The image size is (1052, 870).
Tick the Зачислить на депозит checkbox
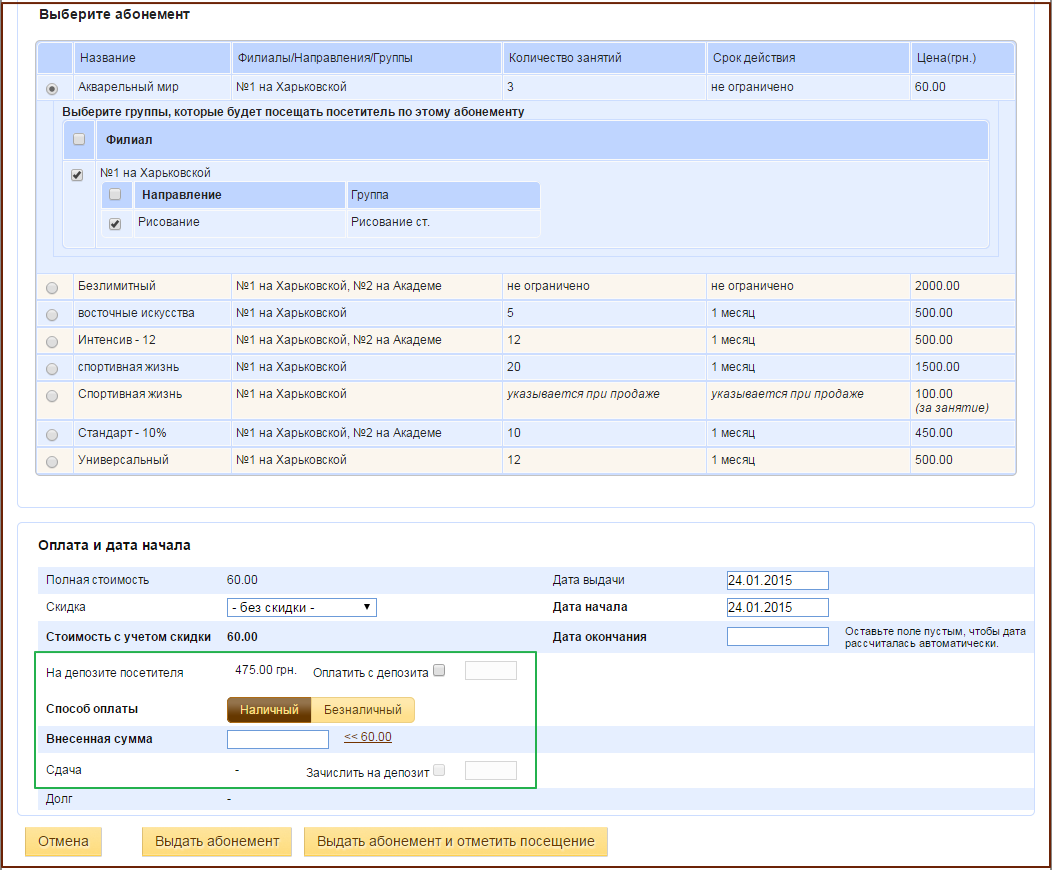tap(439, 770)
